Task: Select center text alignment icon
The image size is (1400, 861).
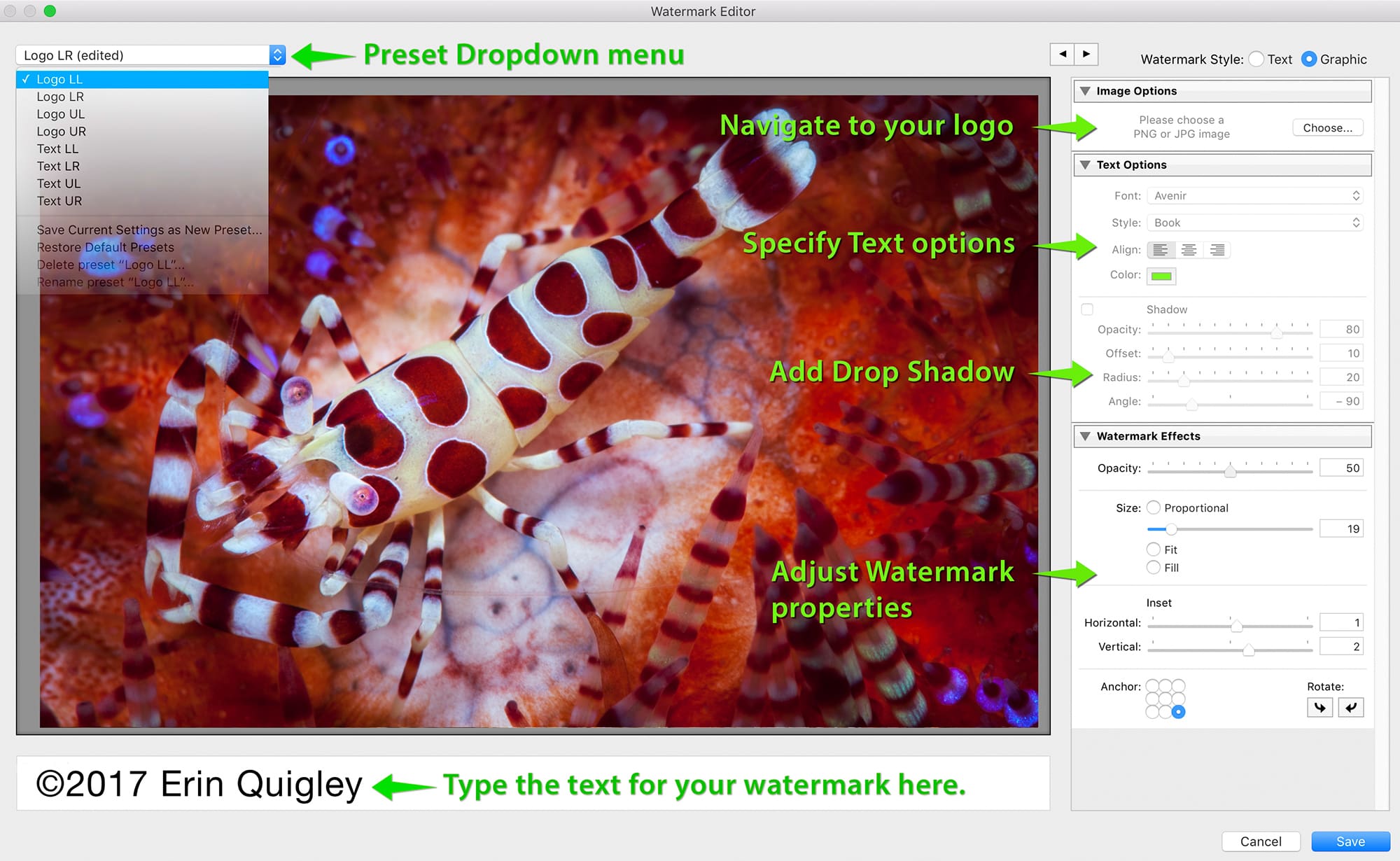Action: point(1189,250)
